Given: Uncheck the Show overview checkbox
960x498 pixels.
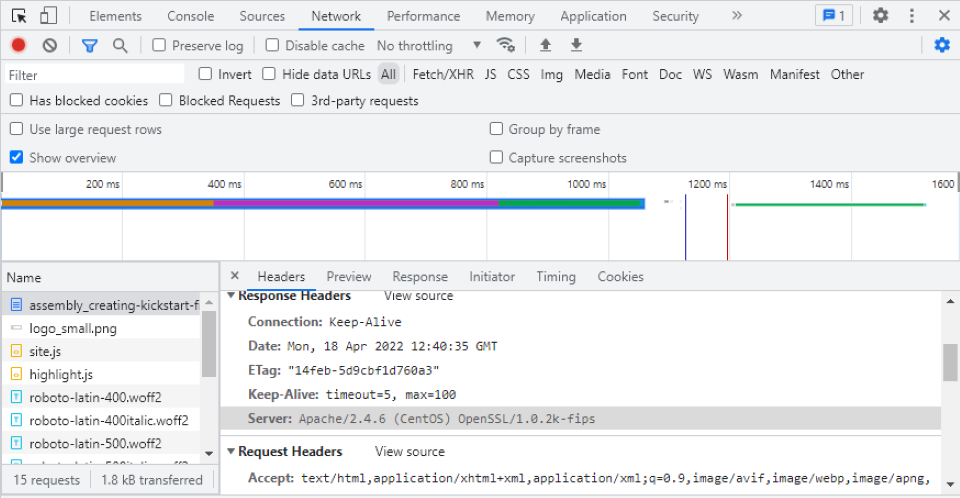Looking at the screenshot, I should click(x=17, y=158).
